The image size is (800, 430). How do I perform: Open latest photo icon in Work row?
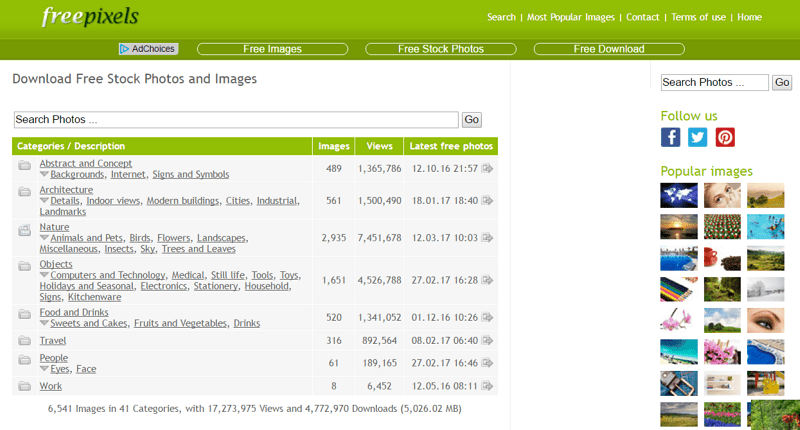tap(487, 386)
